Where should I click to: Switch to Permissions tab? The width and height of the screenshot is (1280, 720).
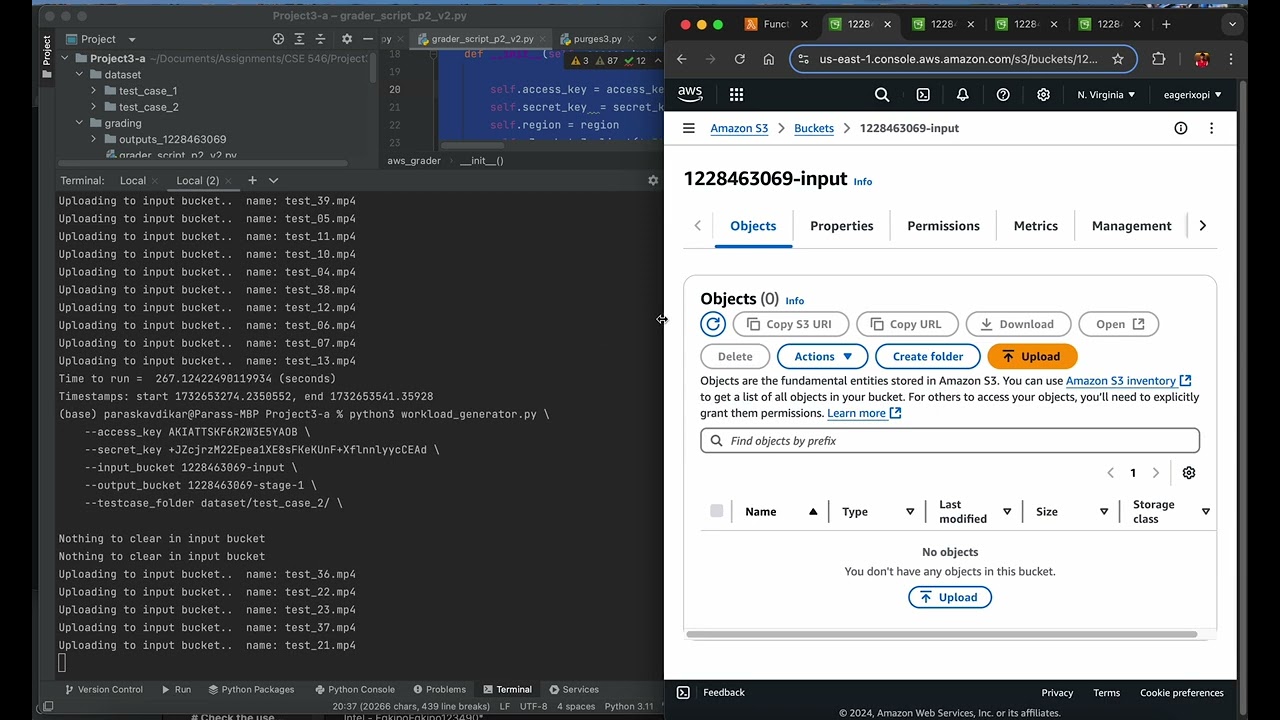click(943, 226)
